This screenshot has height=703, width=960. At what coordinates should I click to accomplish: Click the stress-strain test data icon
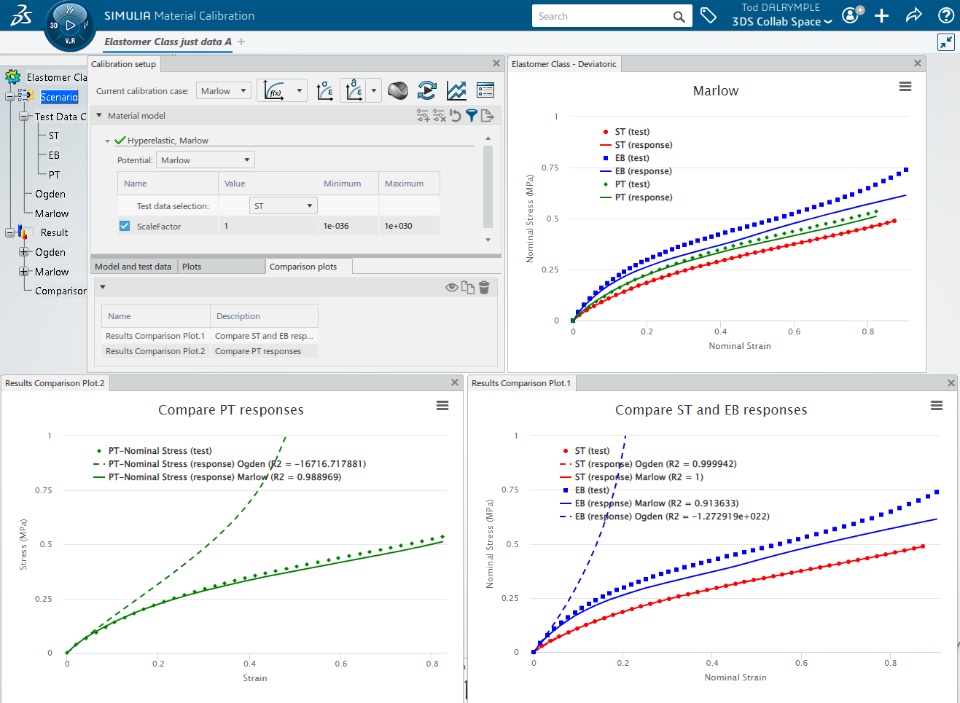click(x=324, y=91)
